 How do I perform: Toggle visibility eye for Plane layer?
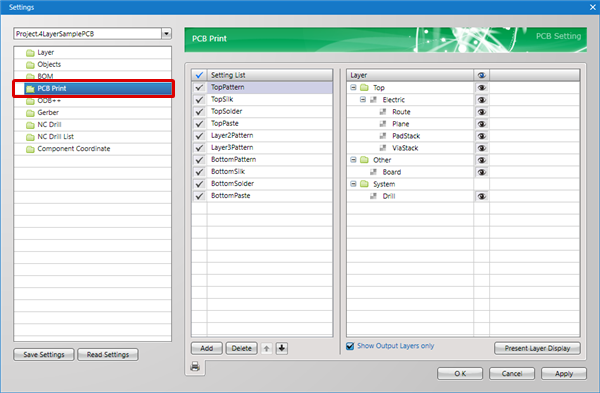(x=481, y=124)
